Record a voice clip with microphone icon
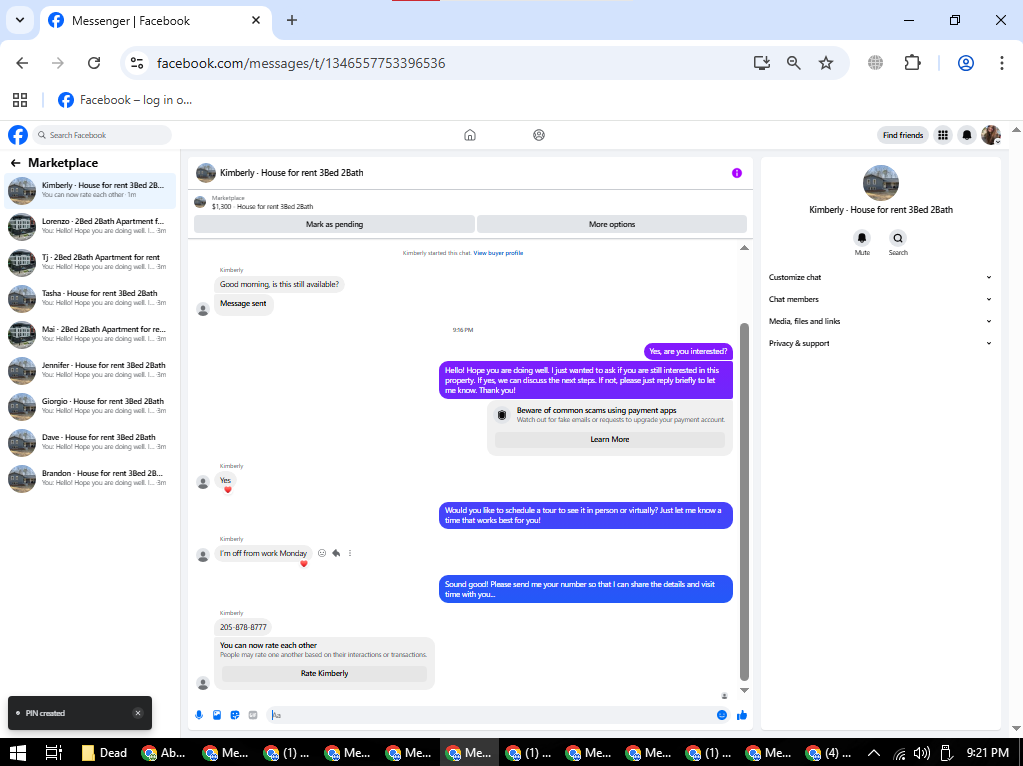The width and height of the screenshot is (1023, 766). point(199,715)
